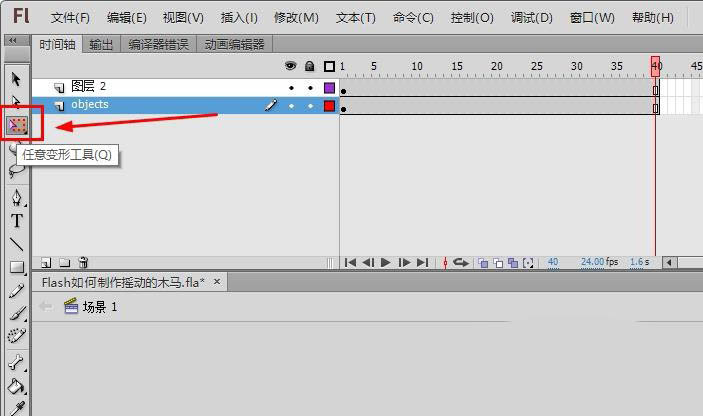Image resolution: width=703 pixels, height=416 pixels.
Task: Click the current frame value 40
Action: 553,262
